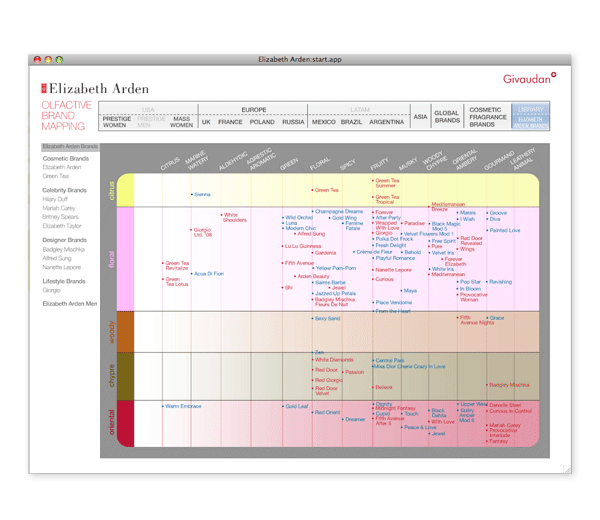
Task: Click the Elizabeth Arden logo
Action: coord(95,89)
